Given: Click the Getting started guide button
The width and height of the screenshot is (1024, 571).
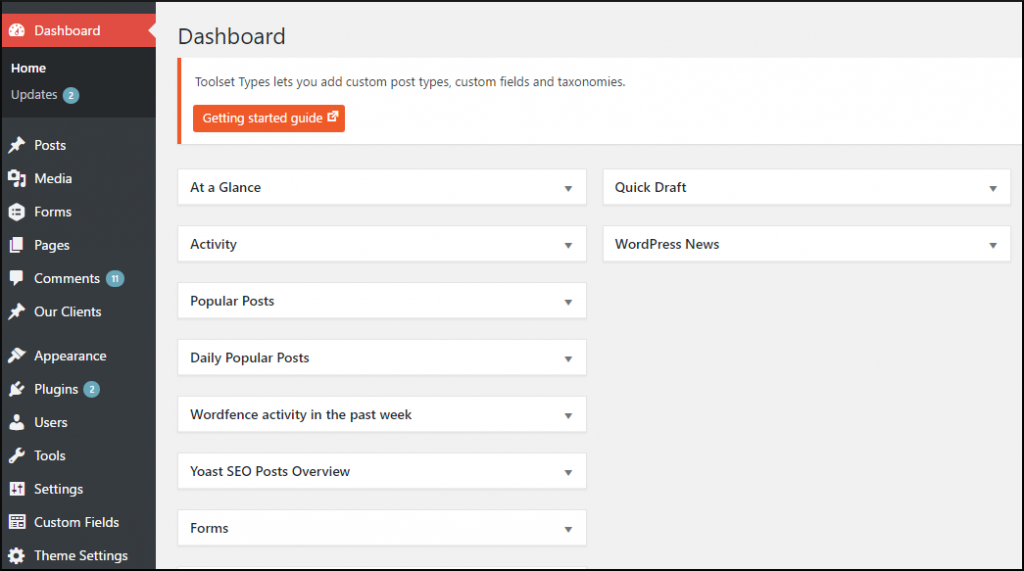Looking at the screenshot, I should pyautogui.click(x=269, y=118).
